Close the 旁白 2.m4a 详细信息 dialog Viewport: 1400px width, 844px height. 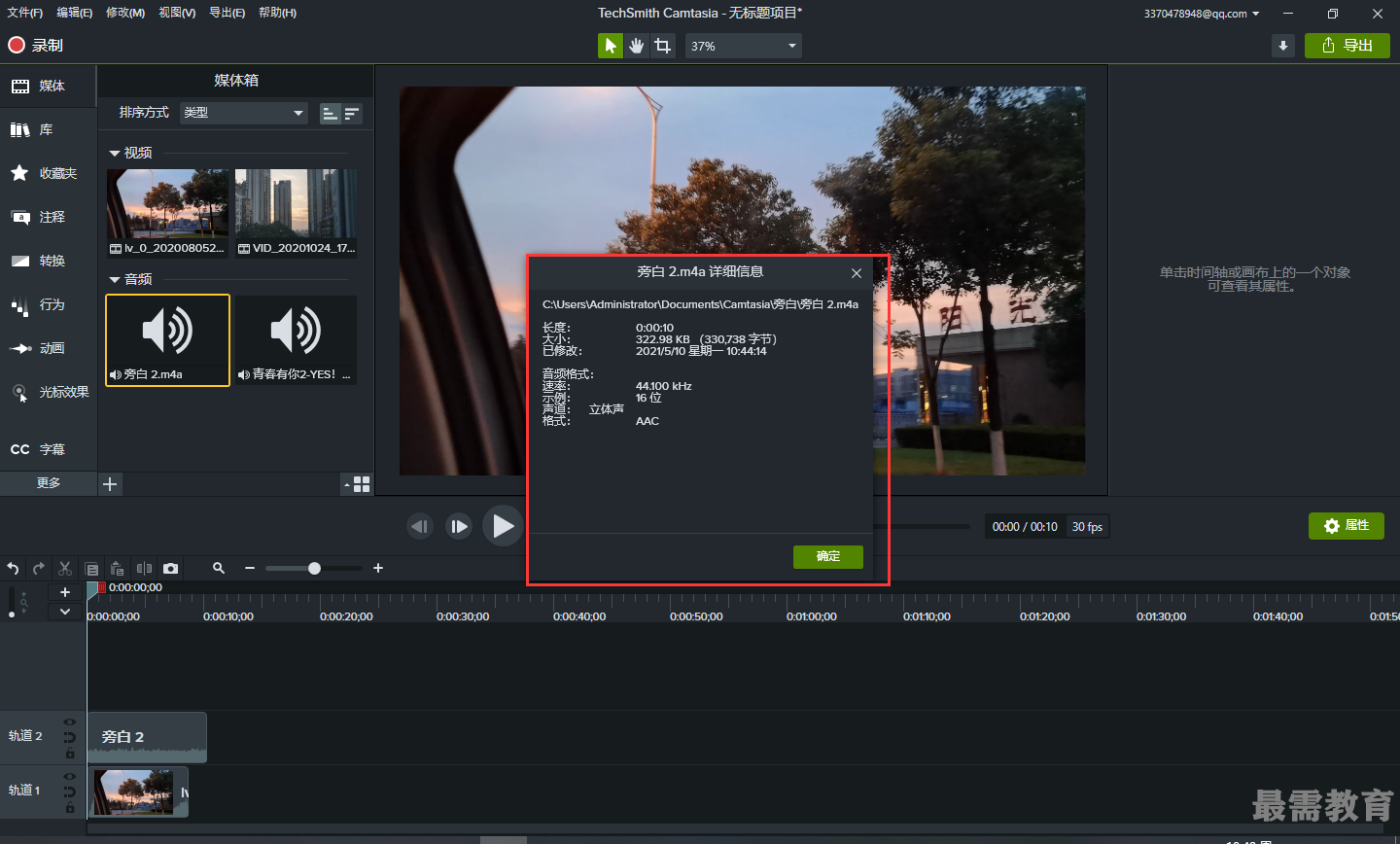[857, 273]
